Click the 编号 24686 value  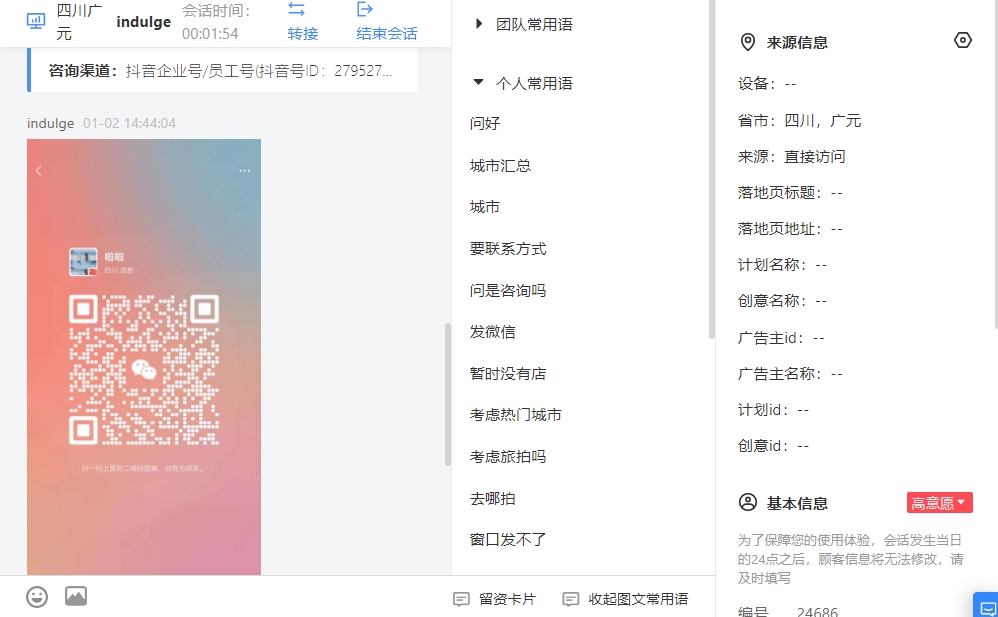pos(817,611)
